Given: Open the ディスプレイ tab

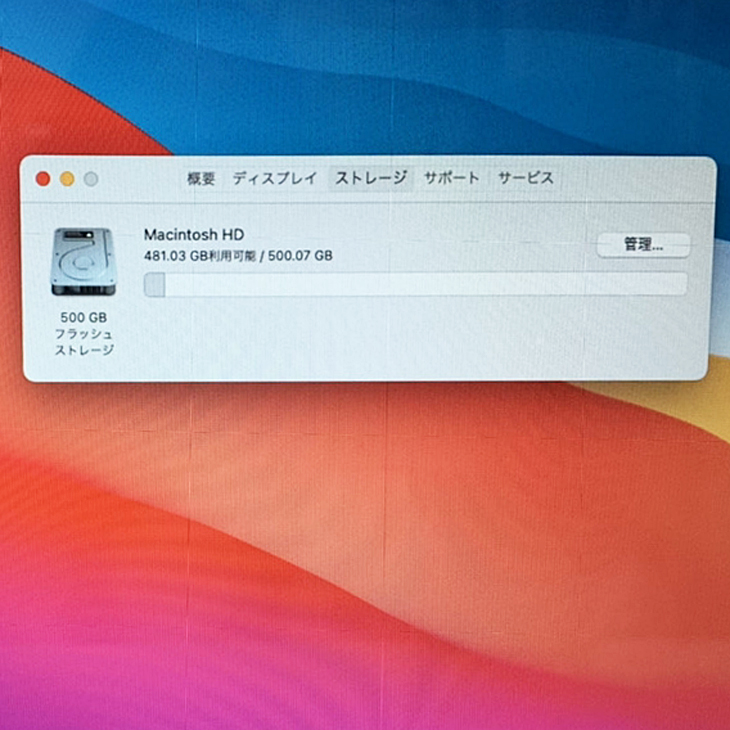Looking at the screenshot, I should click(x=274, y=179).
